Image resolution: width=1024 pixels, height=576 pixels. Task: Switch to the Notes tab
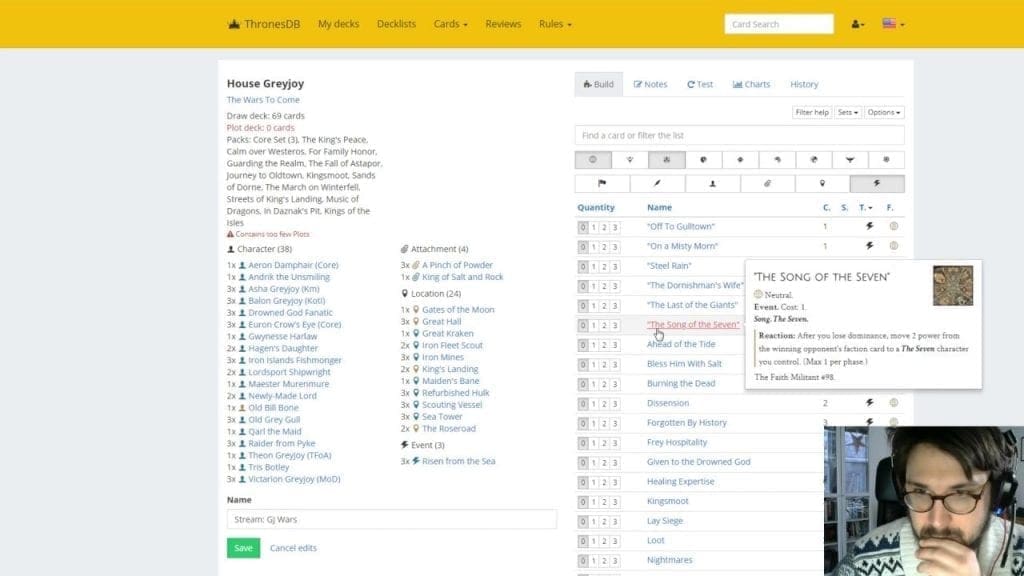pyautogui.click(x=650, y=84)
